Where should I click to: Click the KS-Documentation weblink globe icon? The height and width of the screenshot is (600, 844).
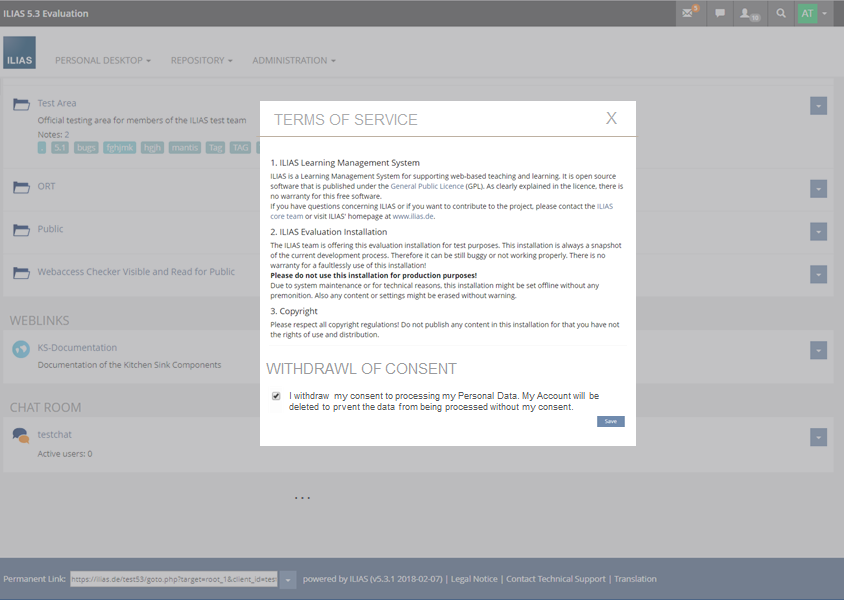(x=21, y=349)
